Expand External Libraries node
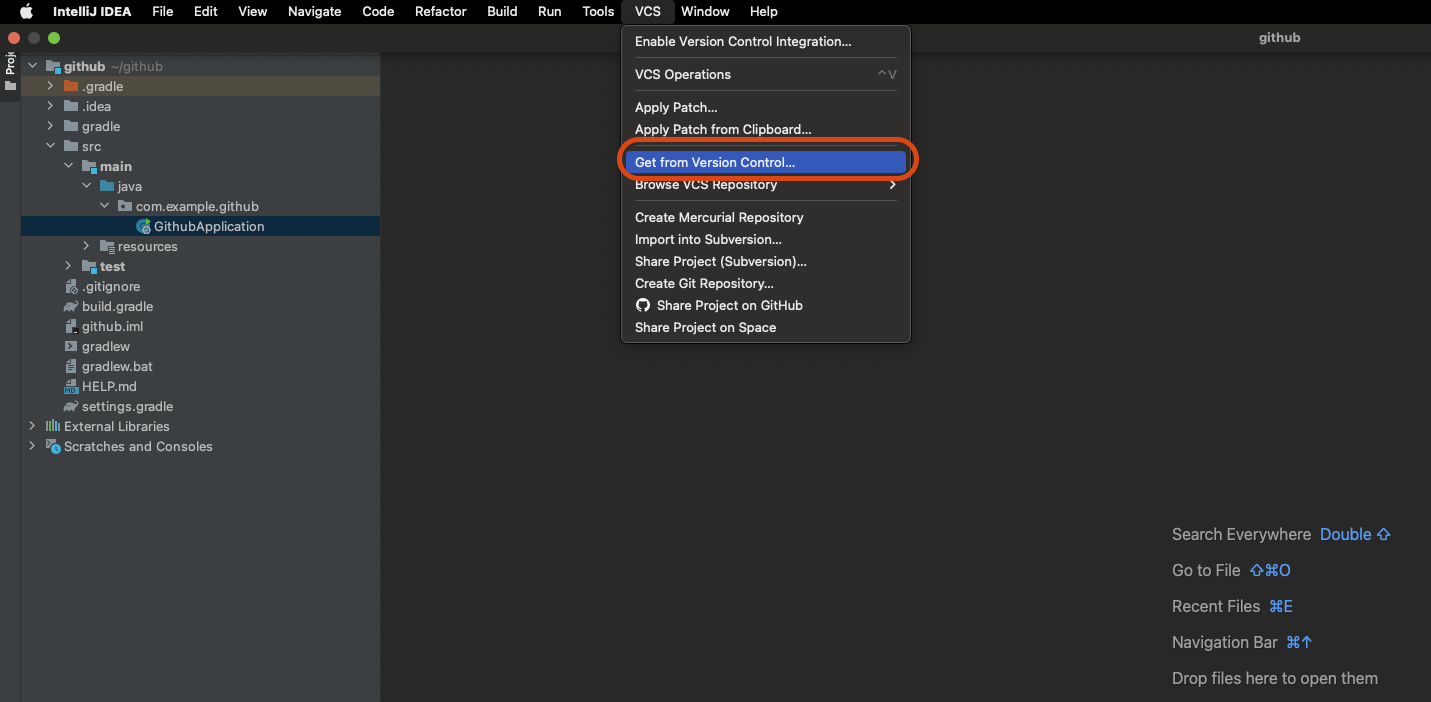 pos(32,426)
